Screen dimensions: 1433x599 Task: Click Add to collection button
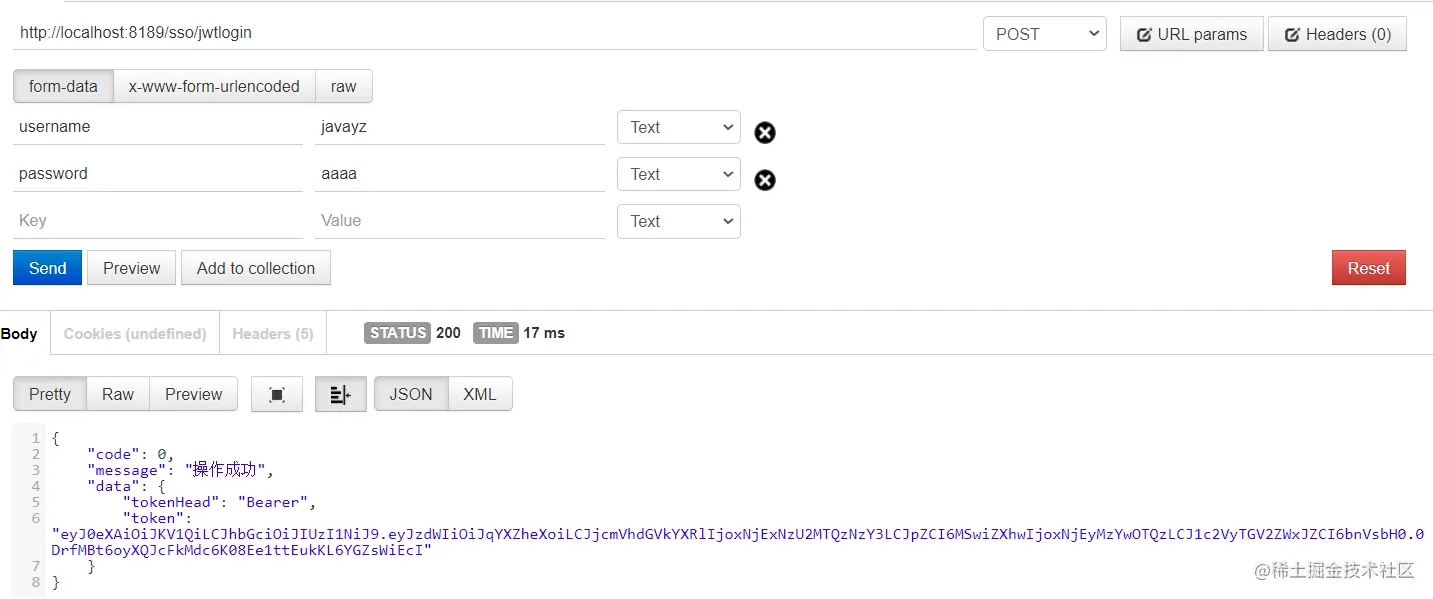tap(256, 268)
